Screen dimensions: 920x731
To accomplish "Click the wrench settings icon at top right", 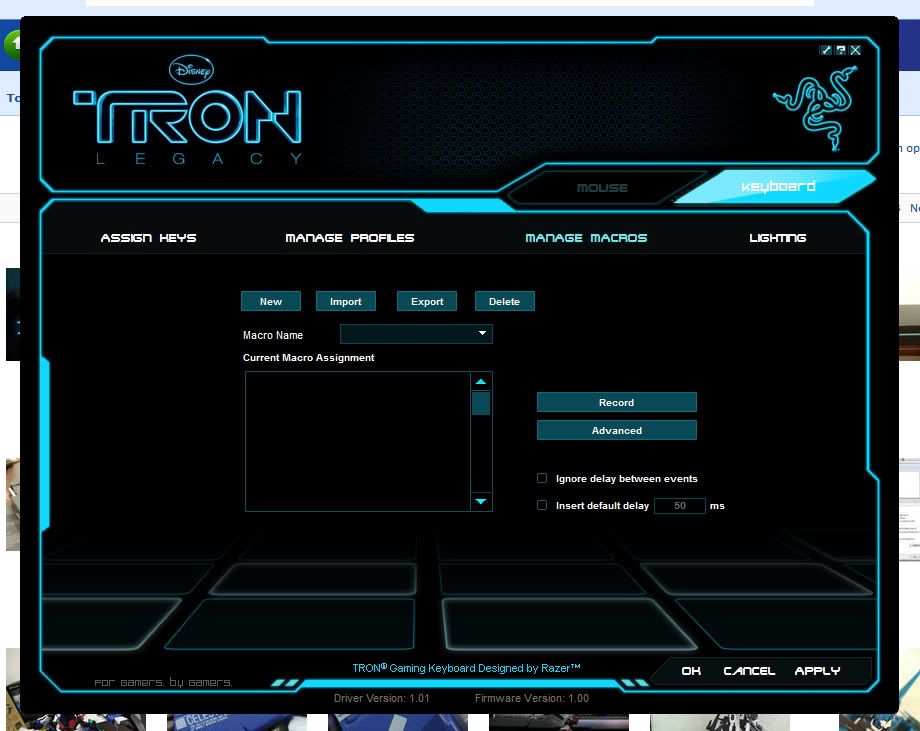I will click(x=826, y=50).
